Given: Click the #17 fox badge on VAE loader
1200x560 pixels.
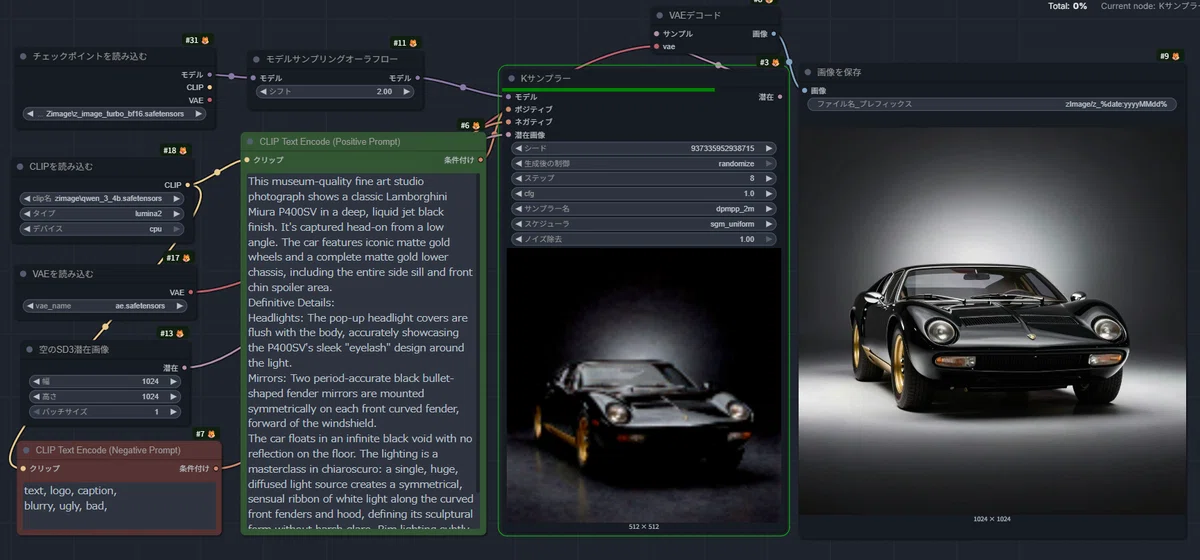Looking at the screenshot, I should point(179,258).
